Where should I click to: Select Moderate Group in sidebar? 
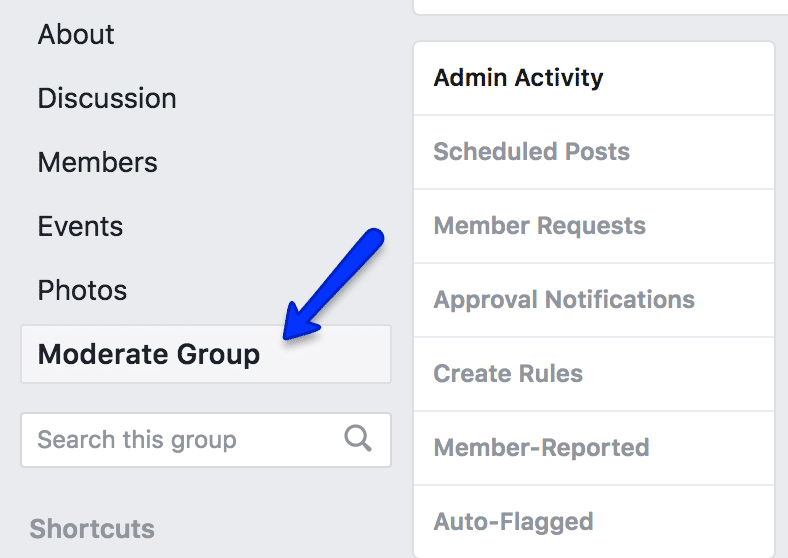206,354
